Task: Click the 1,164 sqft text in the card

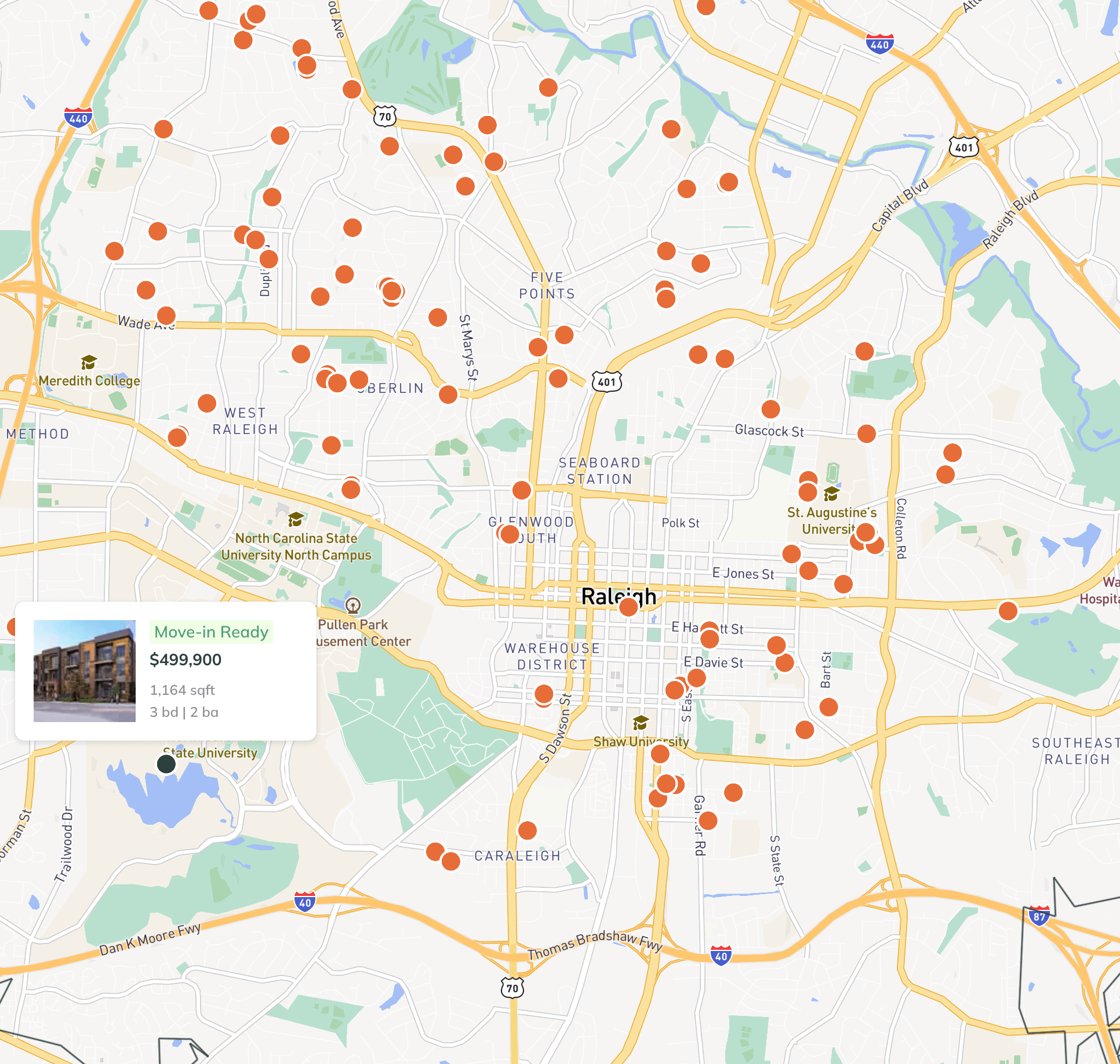Action: tap(182, 690)
